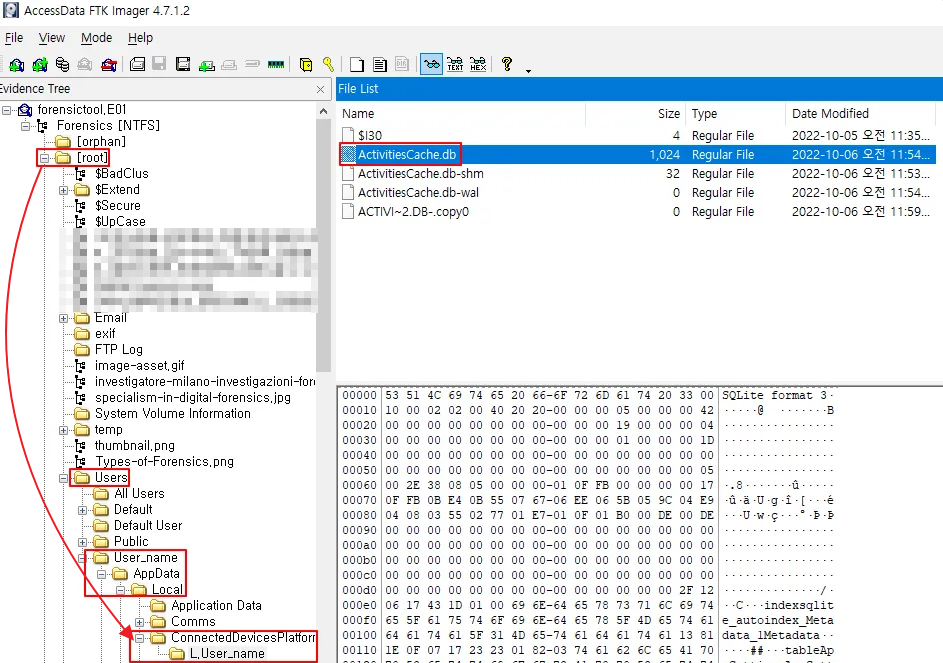Click the grayed Export Disk Image floppy icon
Image resolution: width=943 pixels, height=663 pixels.
[159, 64]
